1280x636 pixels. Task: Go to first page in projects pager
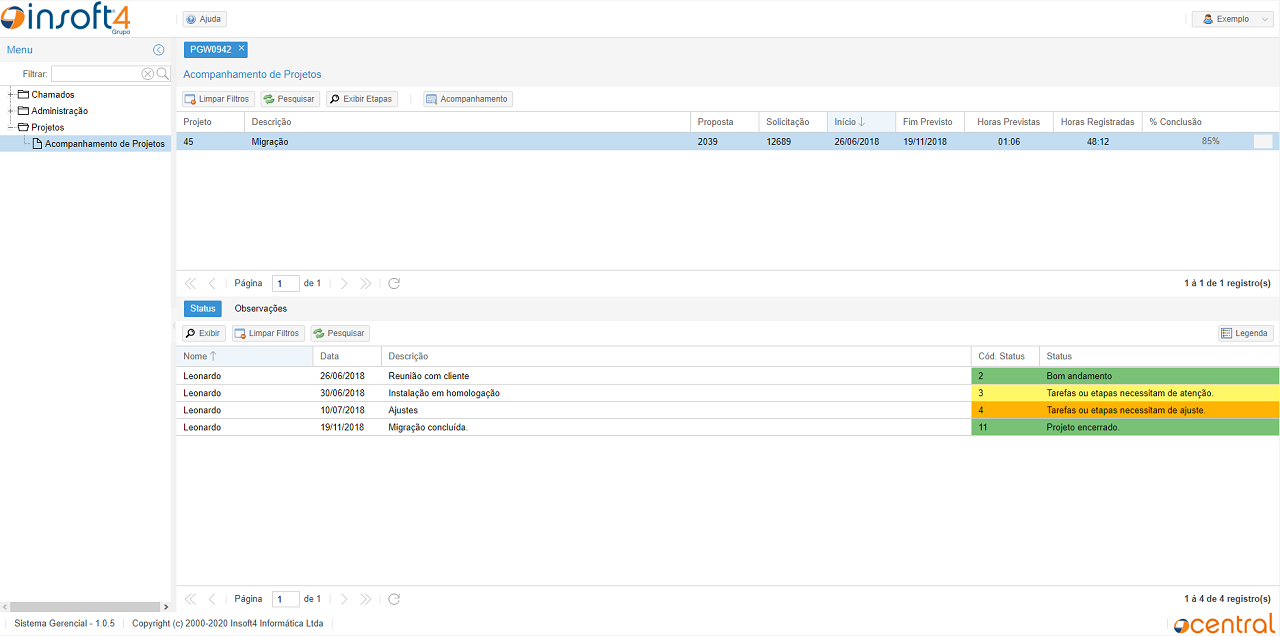pyautogui.click(x=190, y=284)
